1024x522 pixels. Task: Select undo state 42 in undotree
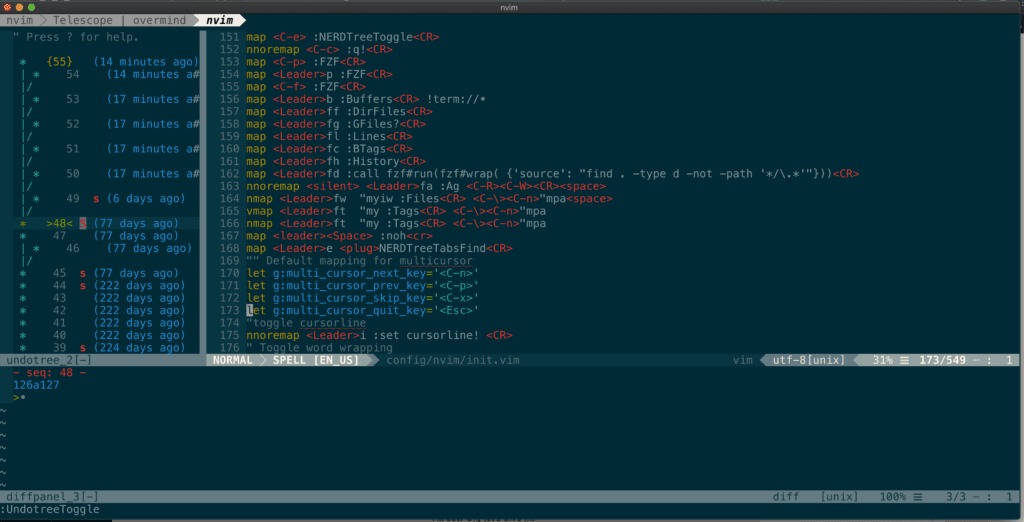[59, 310]
